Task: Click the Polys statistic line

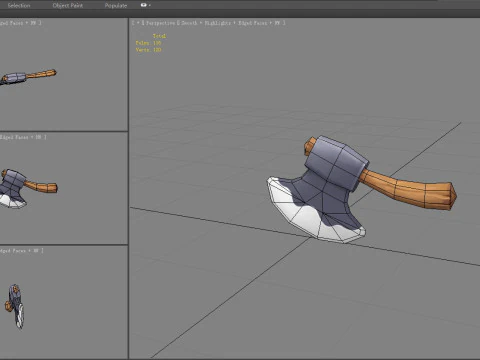Action: coord(148,43)
